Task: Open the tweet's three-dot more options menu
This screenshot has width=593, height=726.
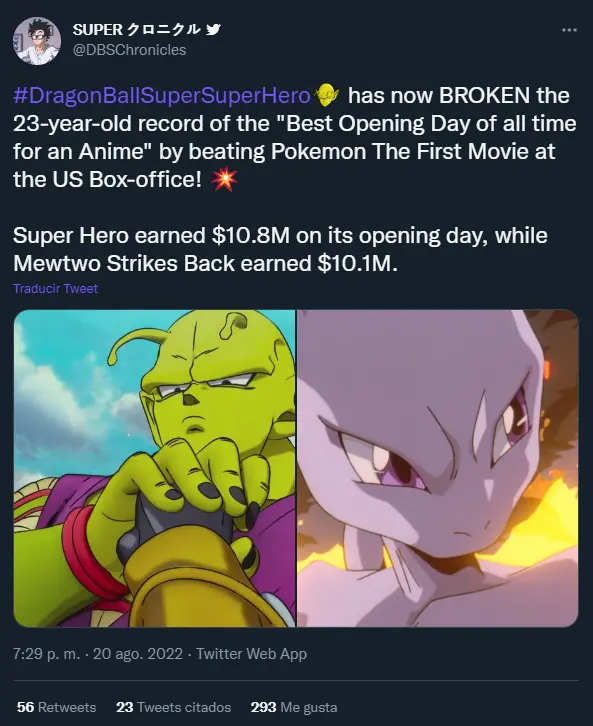Action: [x=569, y=30]
